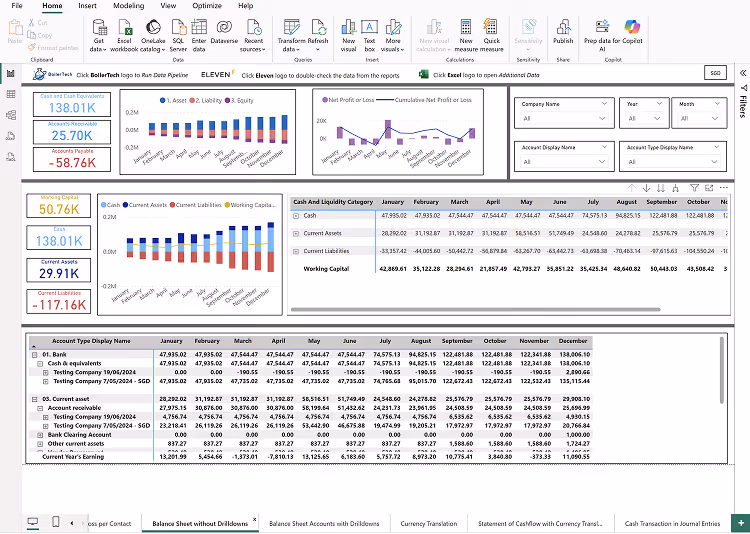Viewport: 750px width, 534px height.
Task: Click Prep data for AI
Action: coord(602,36)
